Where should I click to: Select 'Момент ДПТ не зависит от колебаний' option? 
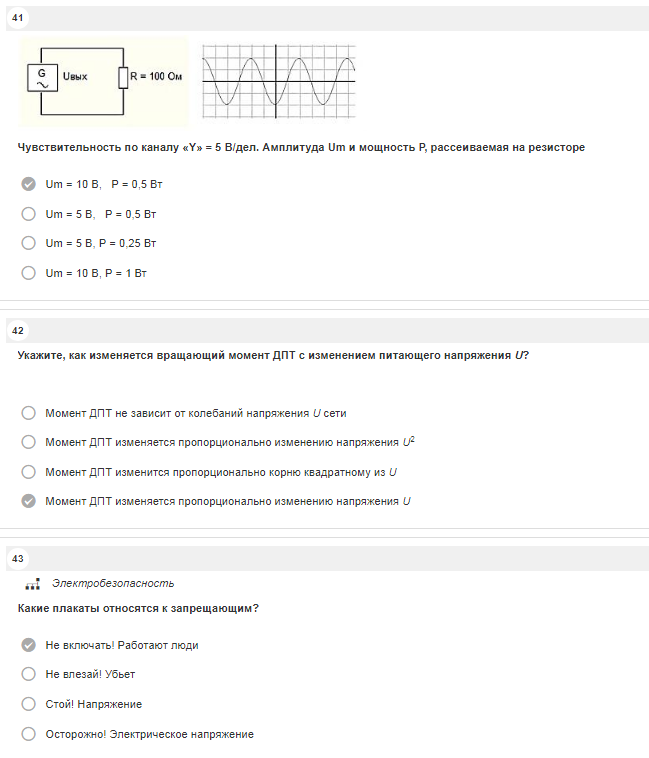[x=29, y=413]
